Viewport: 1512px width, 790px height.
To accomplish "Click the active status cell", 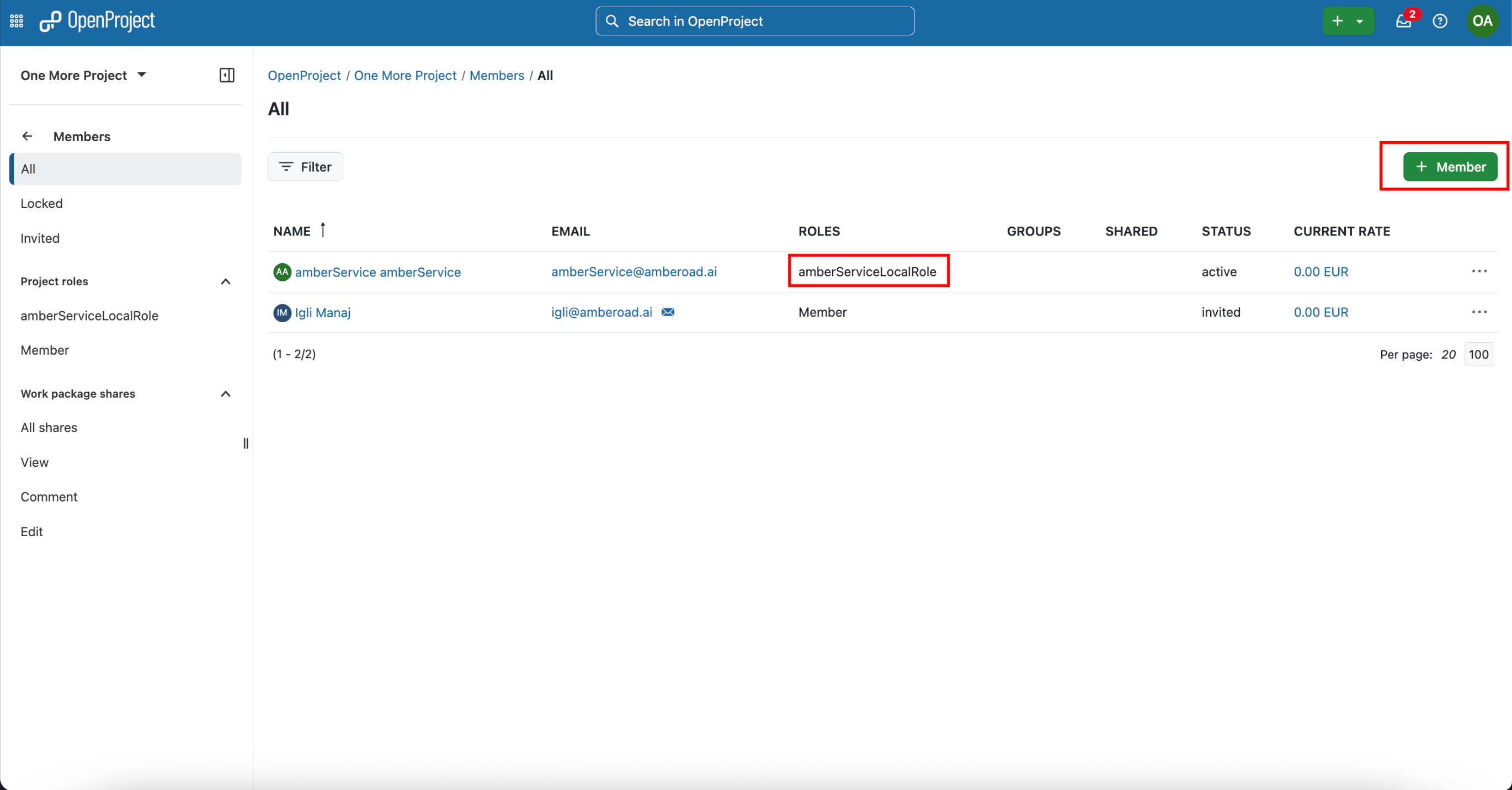I will pyautogui.click(x=1218, y=271).
